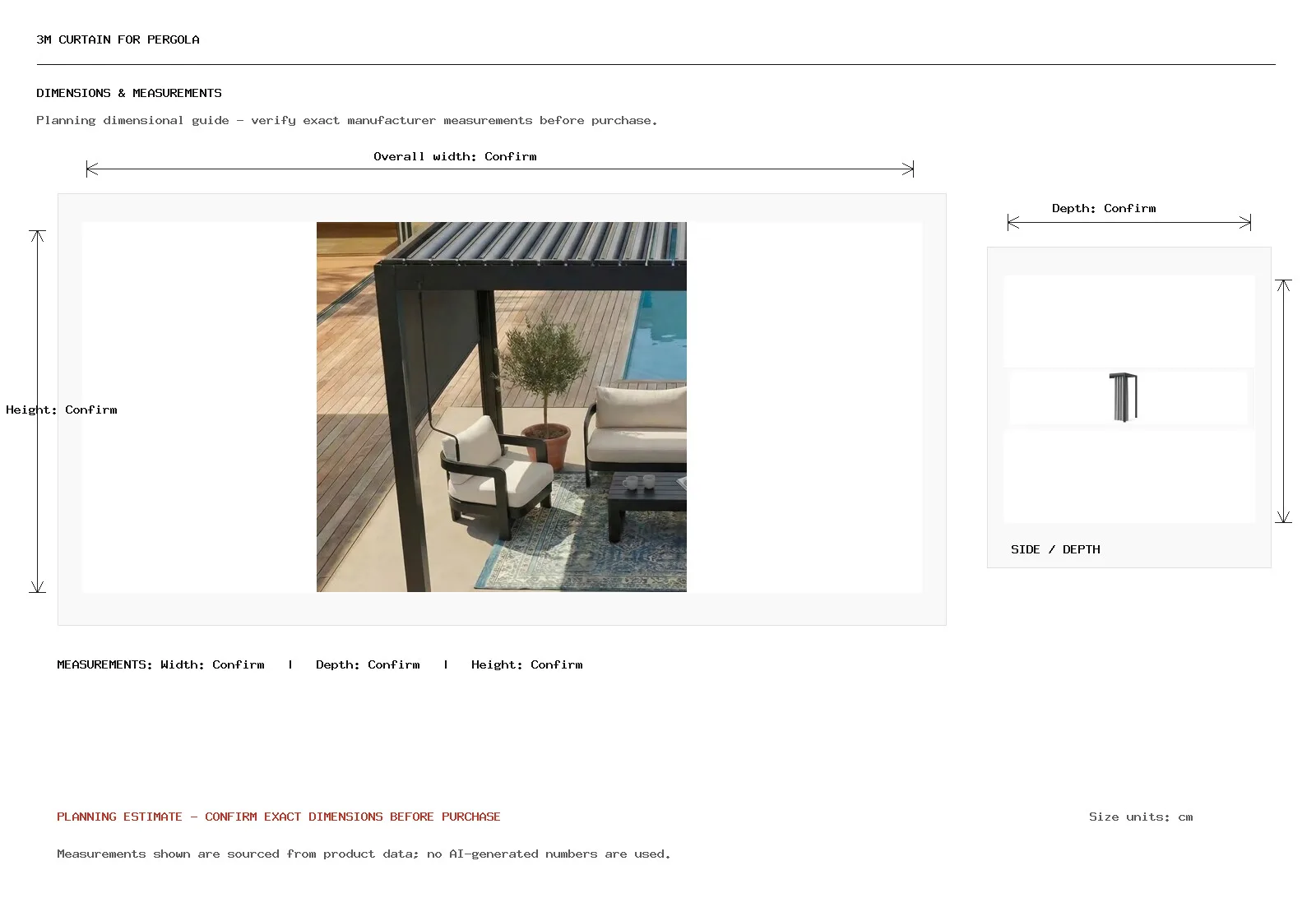Click the side view pergola thumbnail
This screenshot has height=921, width=1316.
coord(1124,397)
